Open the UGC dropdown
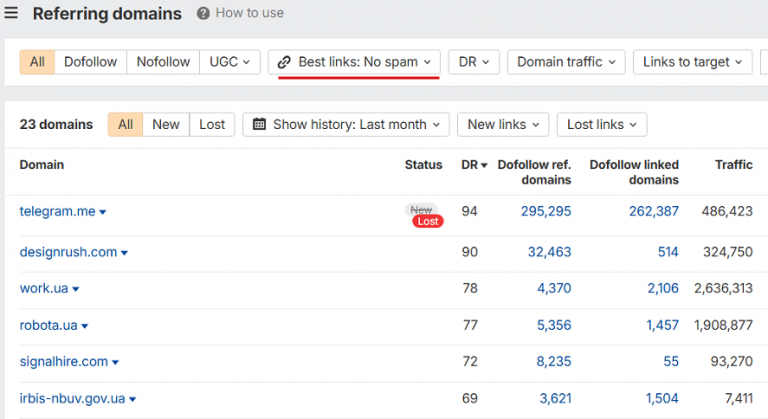 point(230,62)
